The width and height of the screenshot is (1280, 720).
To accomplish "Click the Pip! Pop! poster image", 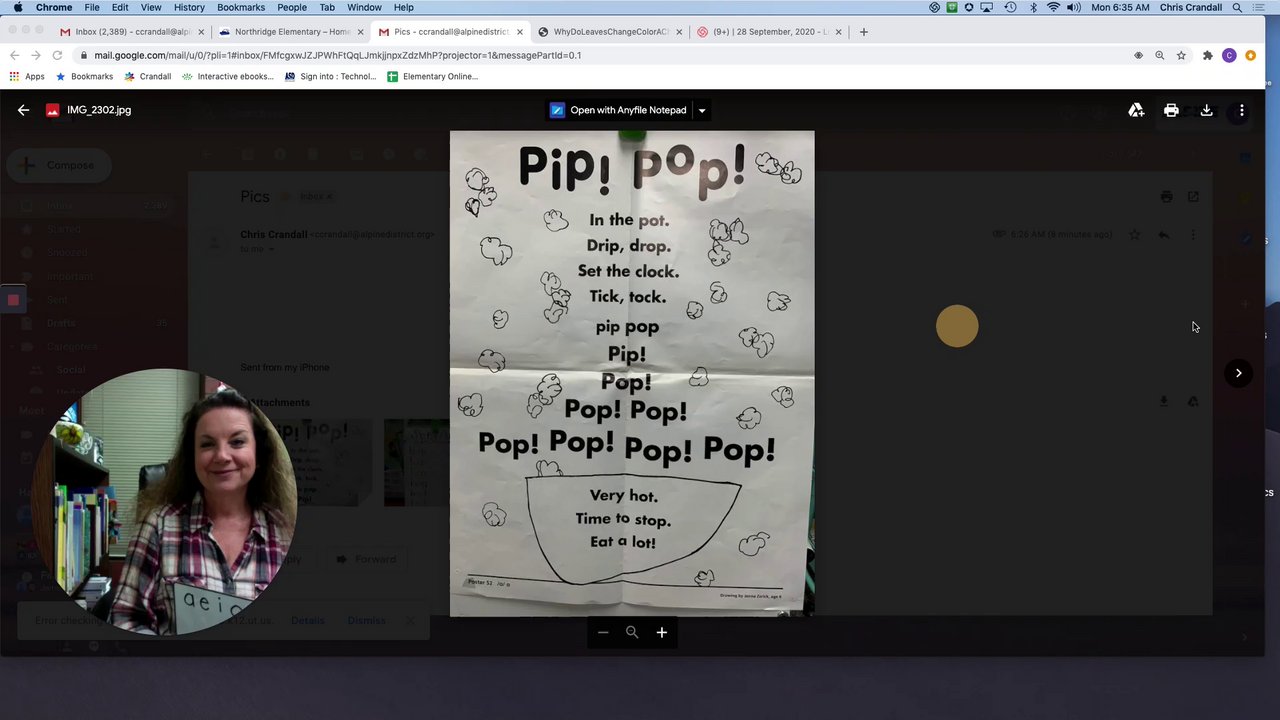I will pos(632,373).
